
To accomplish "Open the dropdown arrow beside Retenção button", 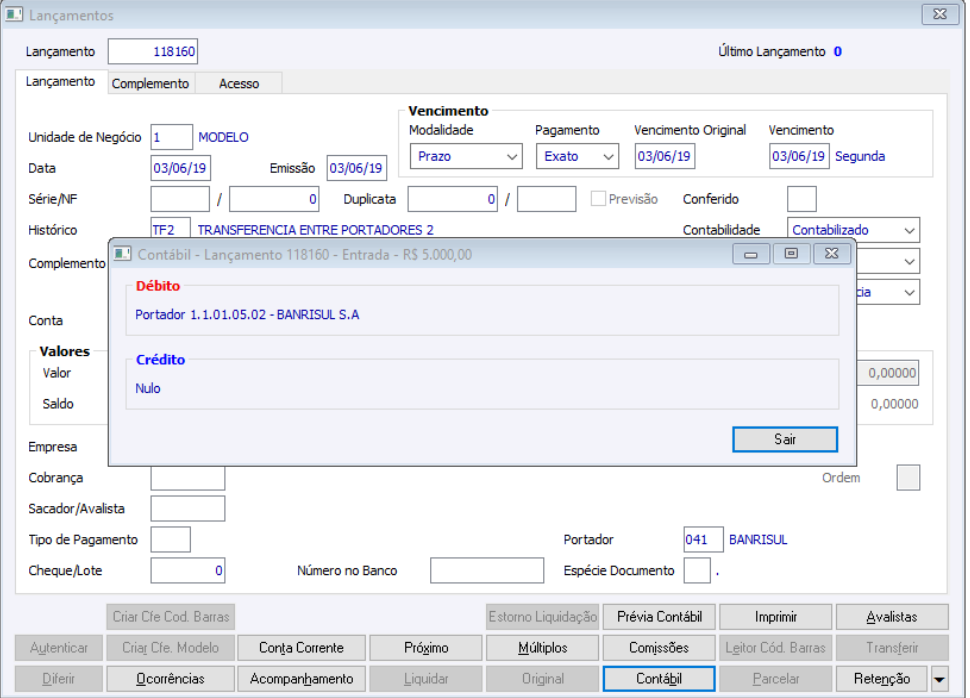I will [x=940, y=679].
